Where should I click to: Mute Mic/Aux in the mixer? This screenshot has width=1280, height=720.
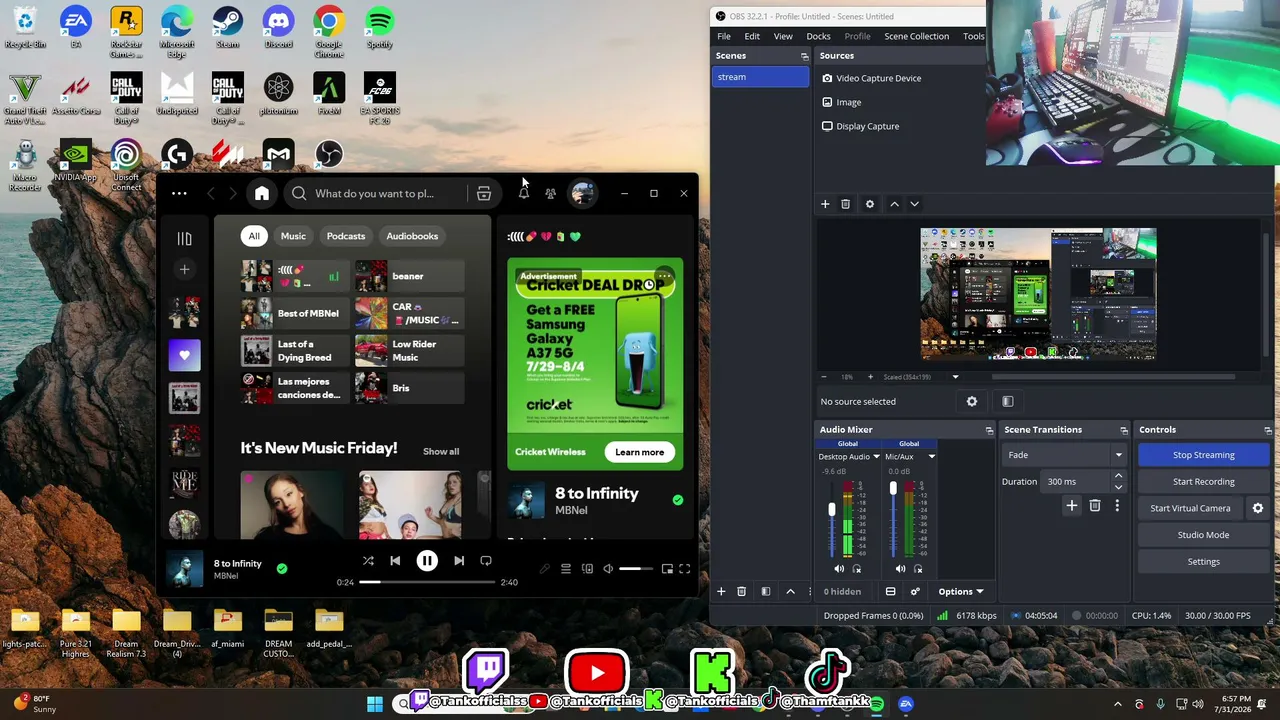click(x=900, y=569)
